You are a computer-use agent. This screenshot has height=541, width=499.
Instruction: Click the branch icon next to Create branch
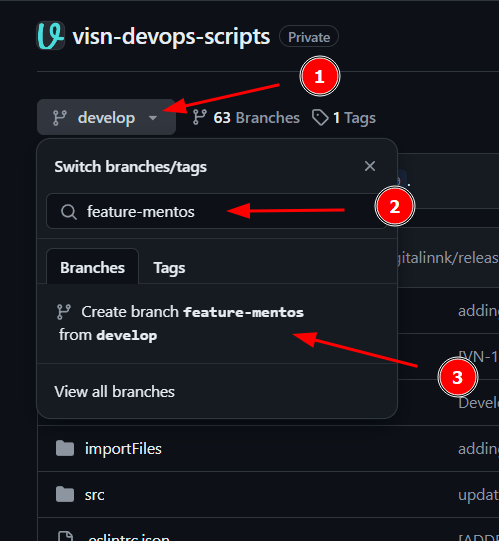(x=64, y=312)
